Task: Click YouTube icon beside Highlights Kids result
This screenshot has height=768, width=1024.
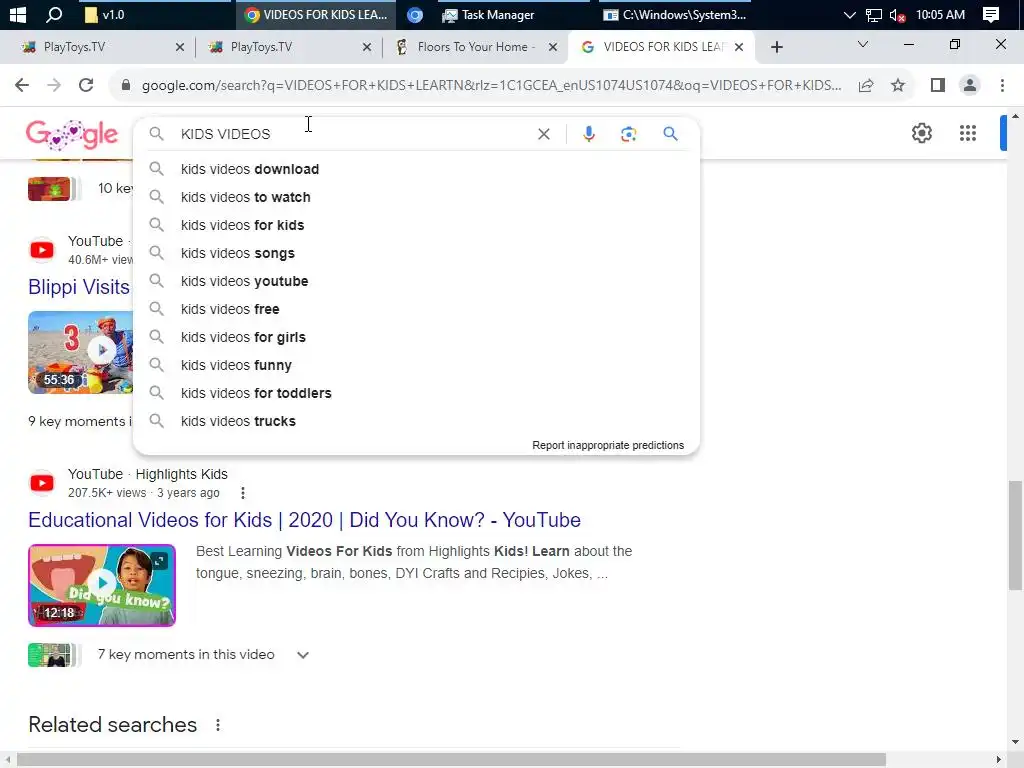Action: (x=42, y=483)
